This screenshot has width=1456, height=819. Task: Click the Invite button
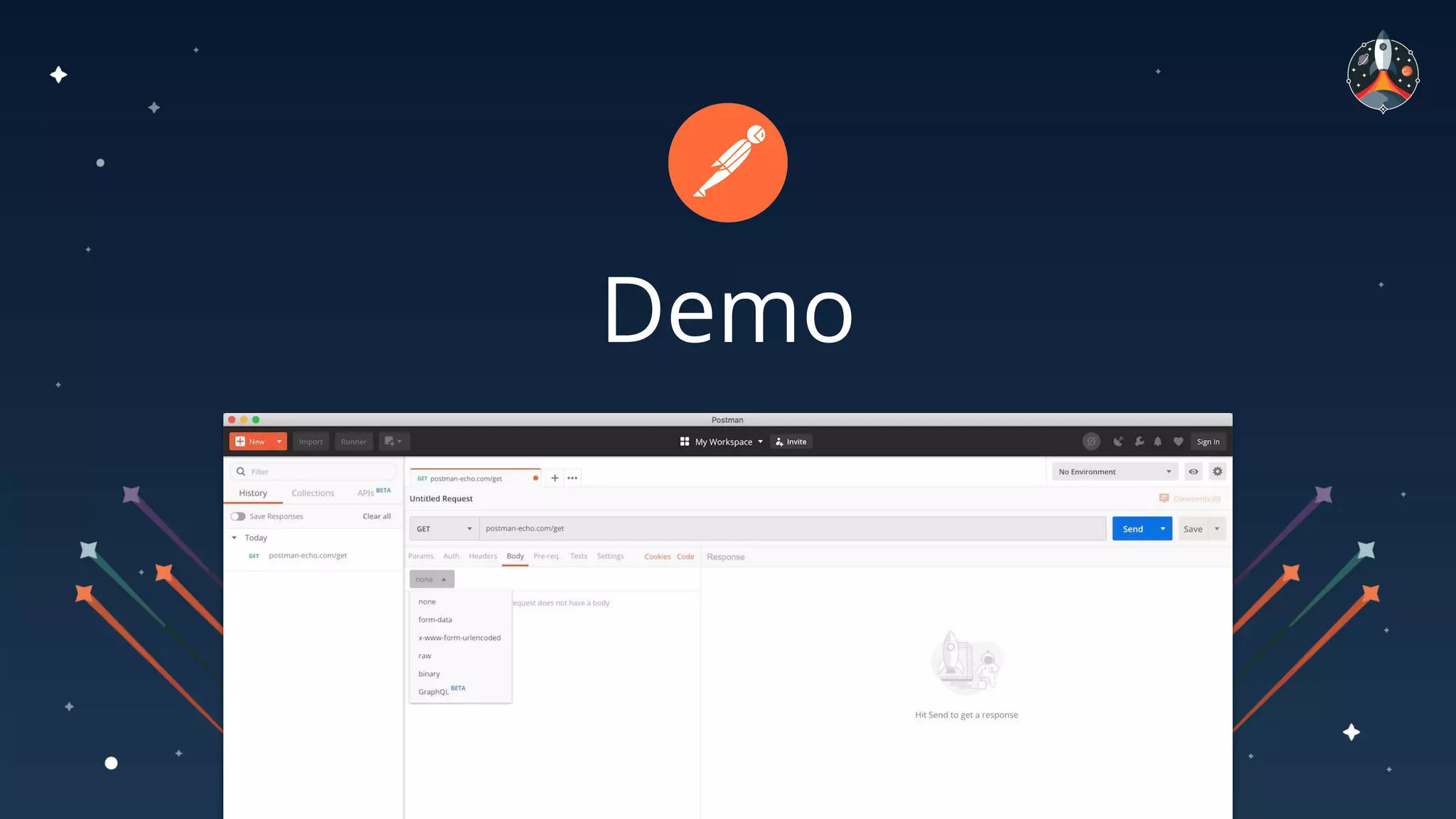[x=791, y=441]
